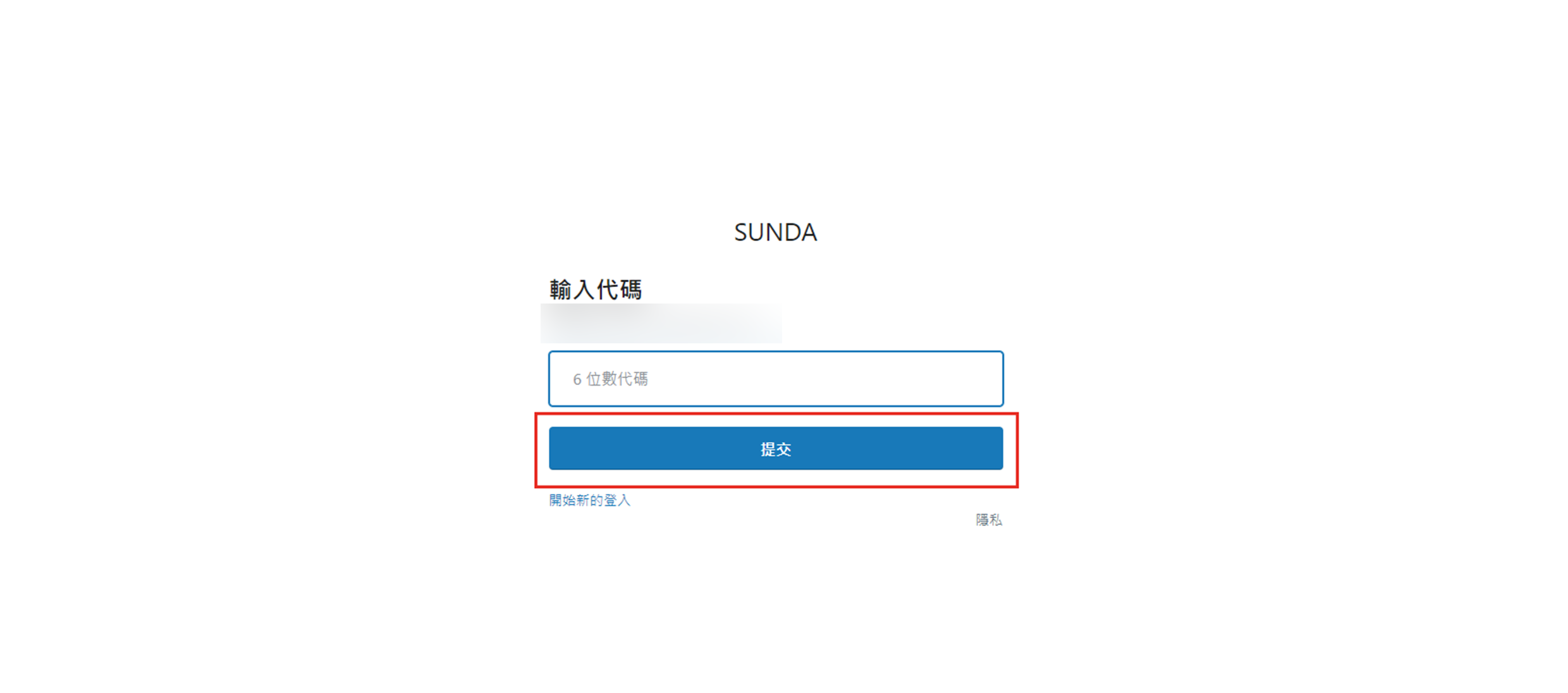View the privacy page via 隱私
The height and width of the screenshot is (693, 1568).
[988, 520]
